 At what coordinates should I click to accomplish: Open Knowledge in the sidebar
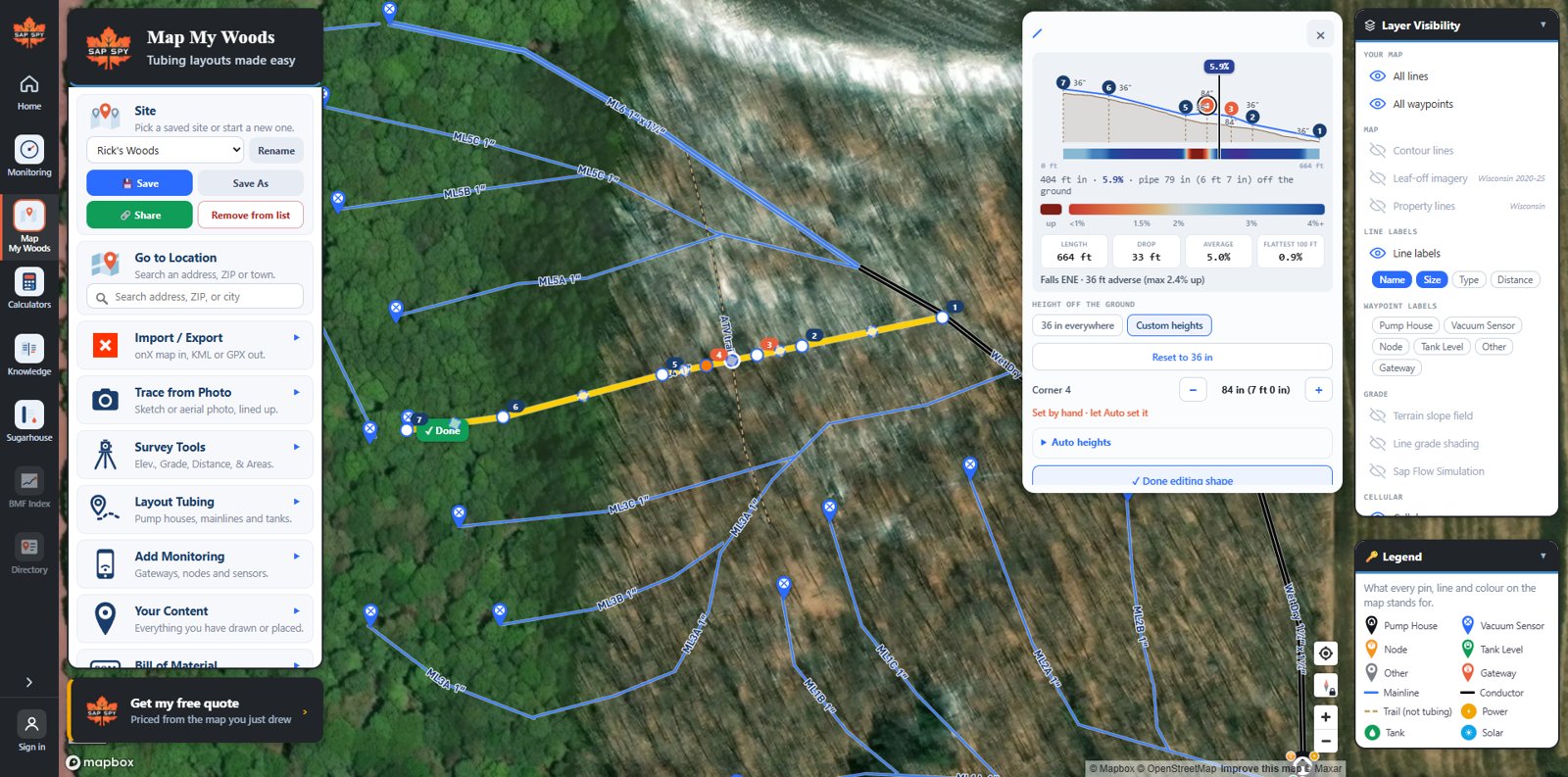tap(29, 356)
